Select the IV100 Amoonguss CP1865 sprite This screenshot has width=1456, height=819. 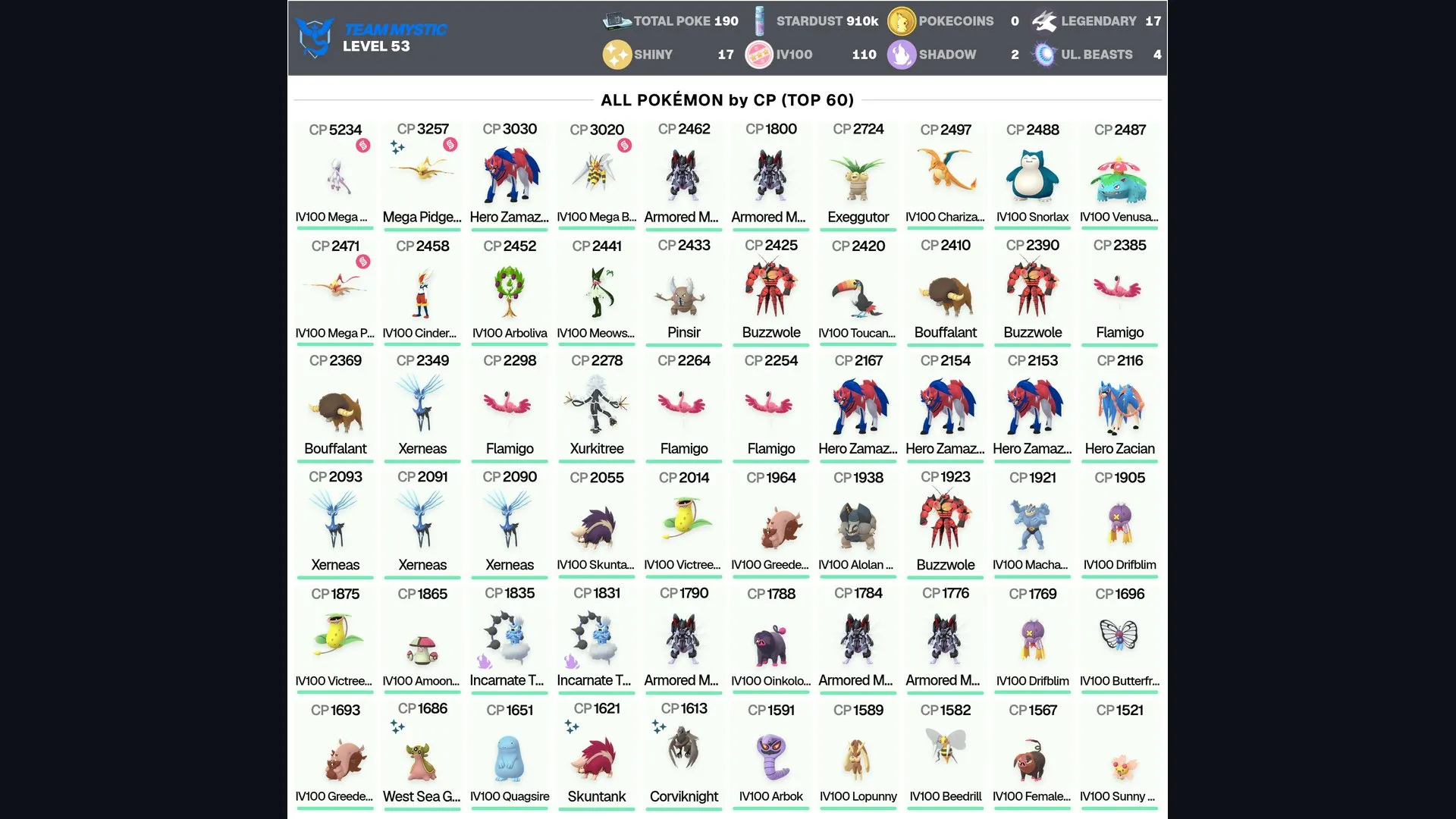tap(422, 650)
